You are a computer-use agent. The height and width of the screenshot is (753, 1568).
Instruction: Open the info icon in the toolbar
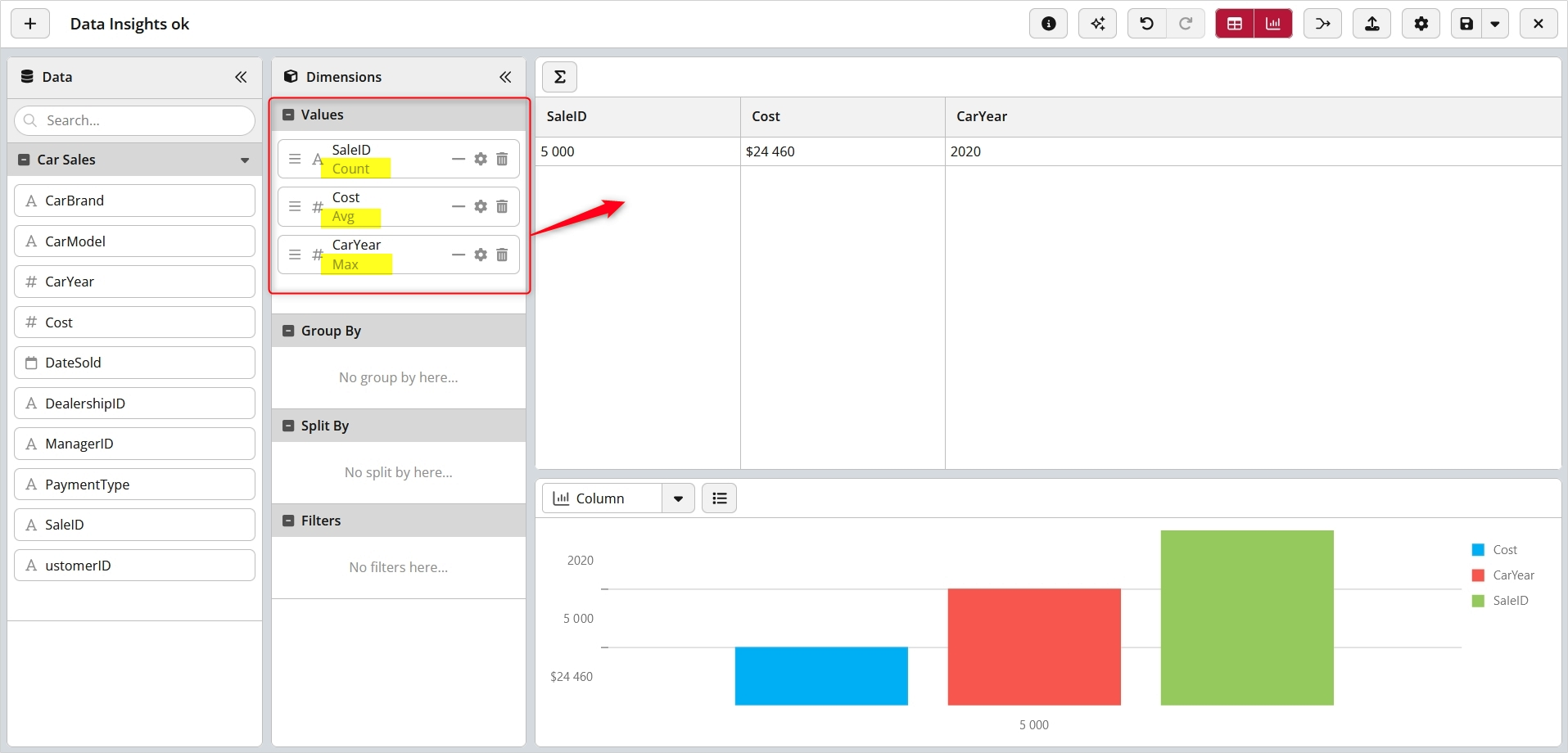click(1048, 24)
